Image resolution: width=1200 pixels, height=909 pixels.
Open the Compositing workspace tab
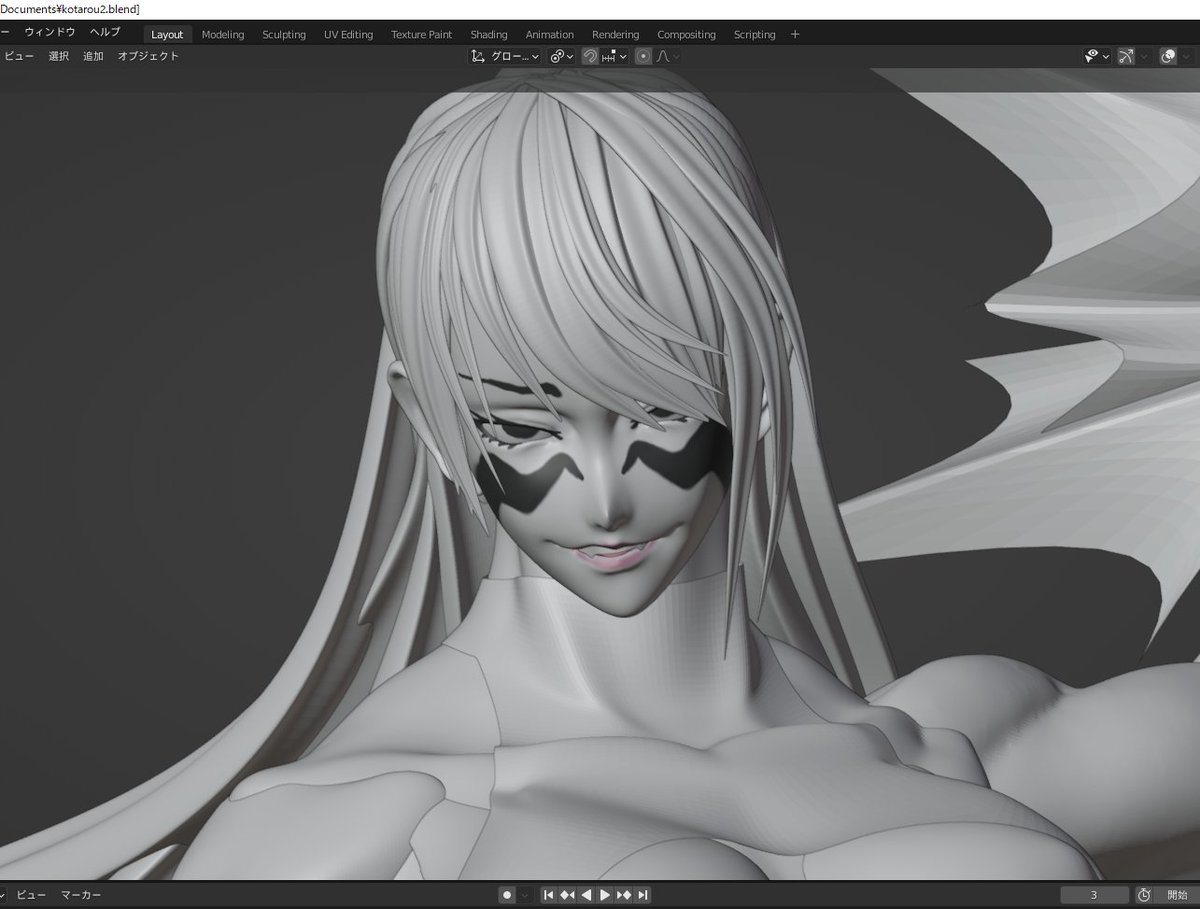coord(686,34)
